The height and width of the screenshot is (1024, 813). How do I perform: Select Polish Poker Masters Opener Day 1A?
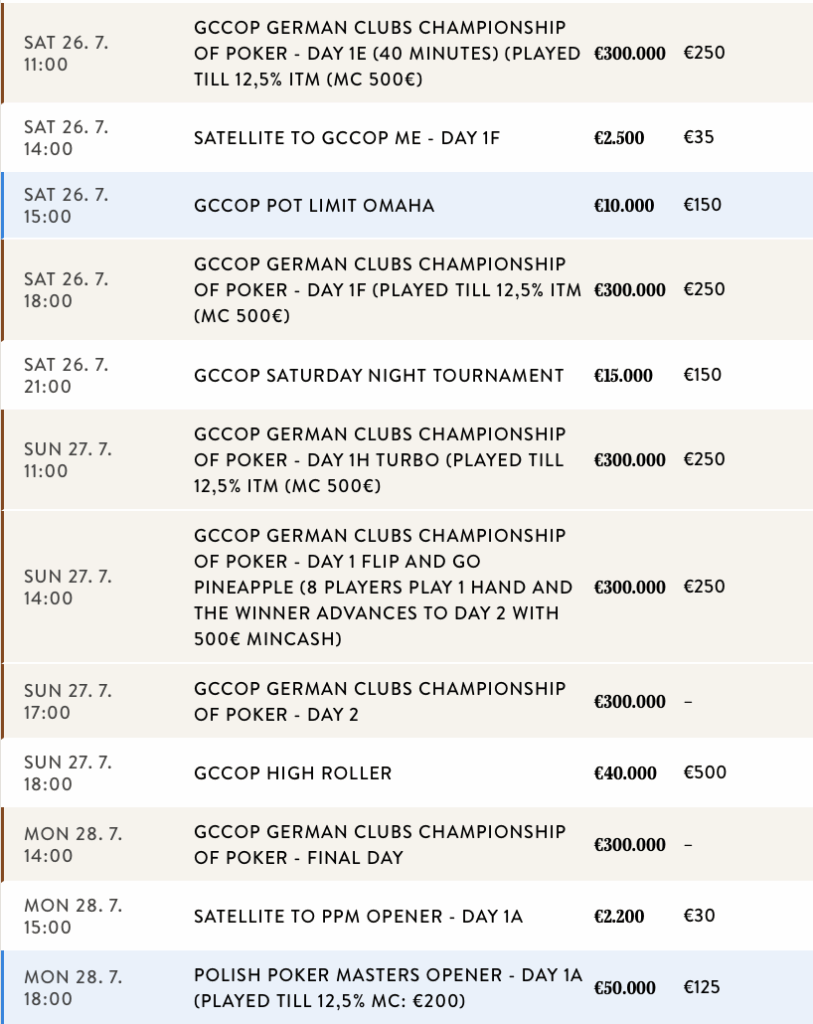click(x=388, y=987)
